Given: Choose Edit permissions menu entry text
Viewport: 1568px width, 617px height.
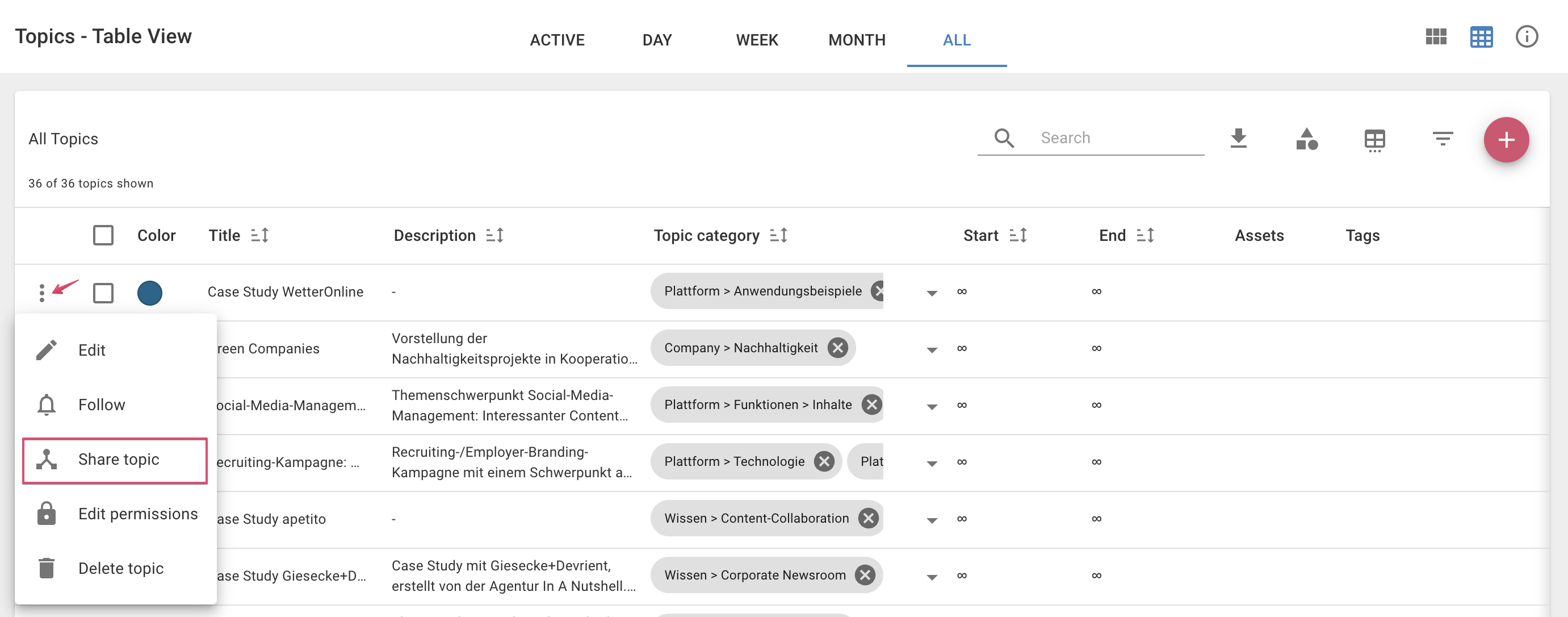Looking at the screenshot, I should coord(138,514).
